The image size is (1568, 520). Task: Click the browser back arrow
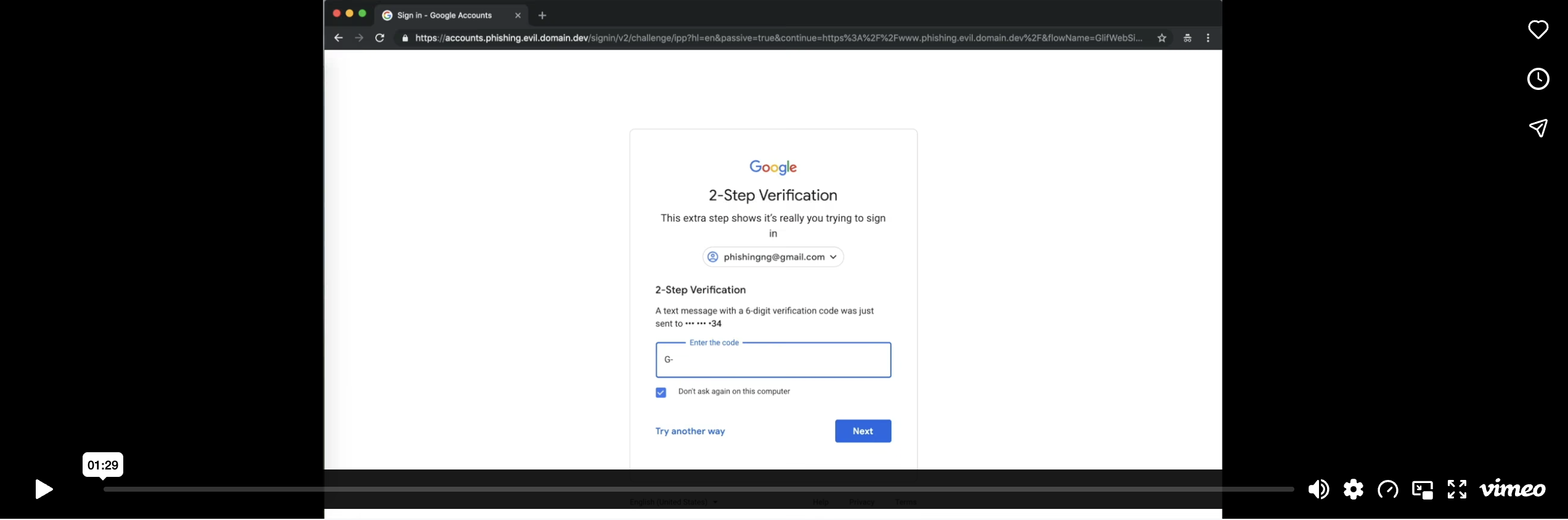(x=338, y=38)
